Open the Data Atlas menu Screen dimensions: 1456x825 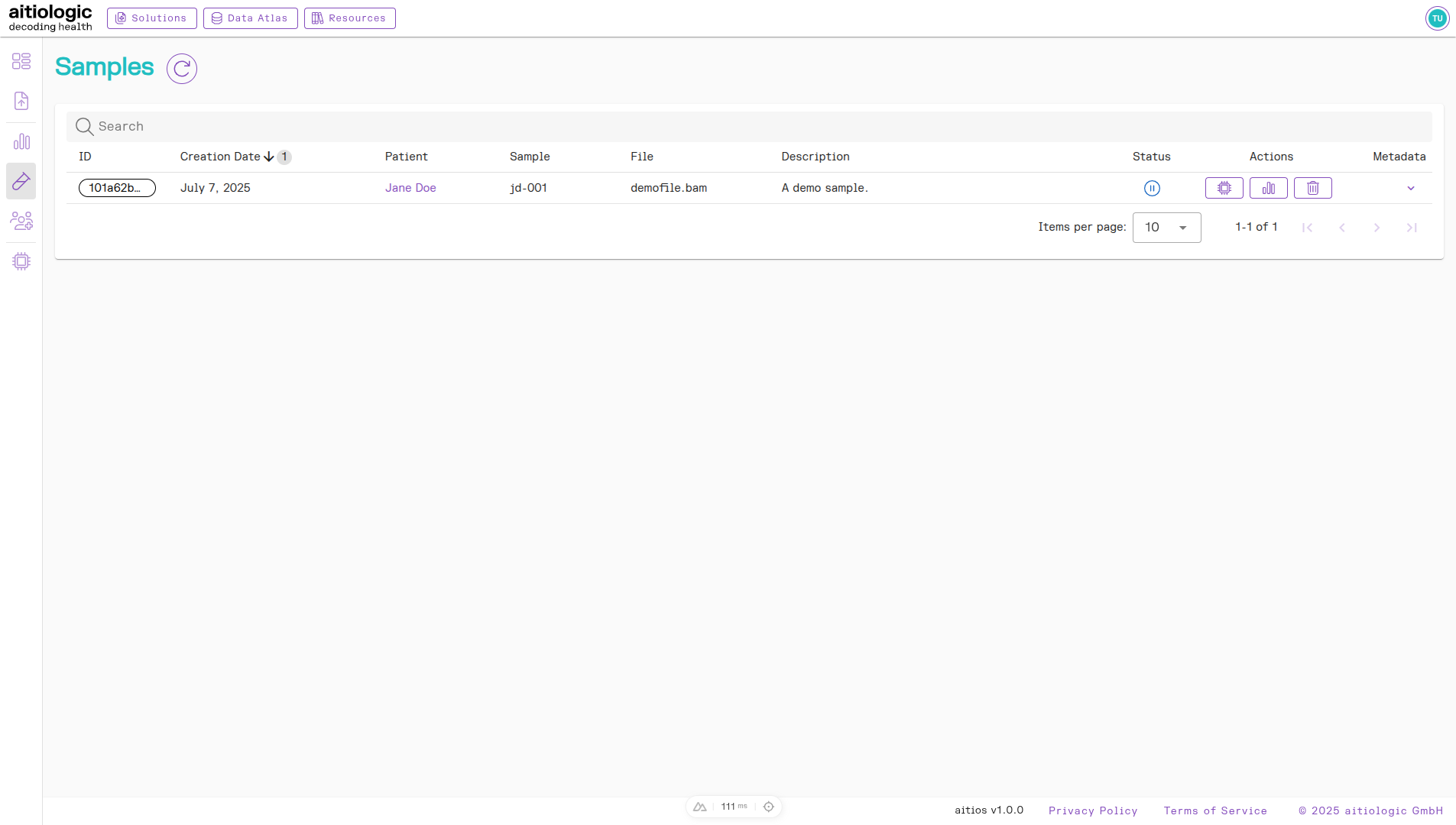coord(251,18)
